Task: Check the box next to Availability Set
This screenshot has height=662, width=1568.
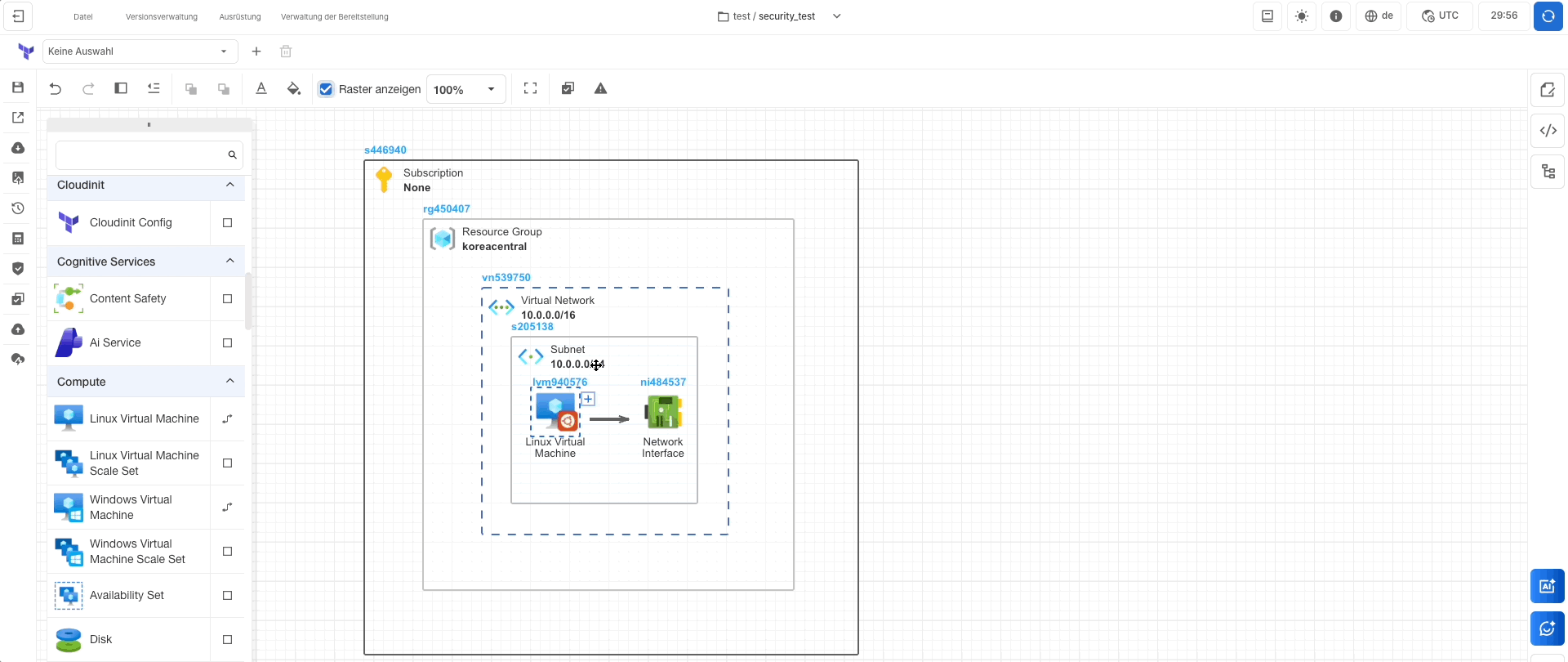Action: (x=228, y=596)
